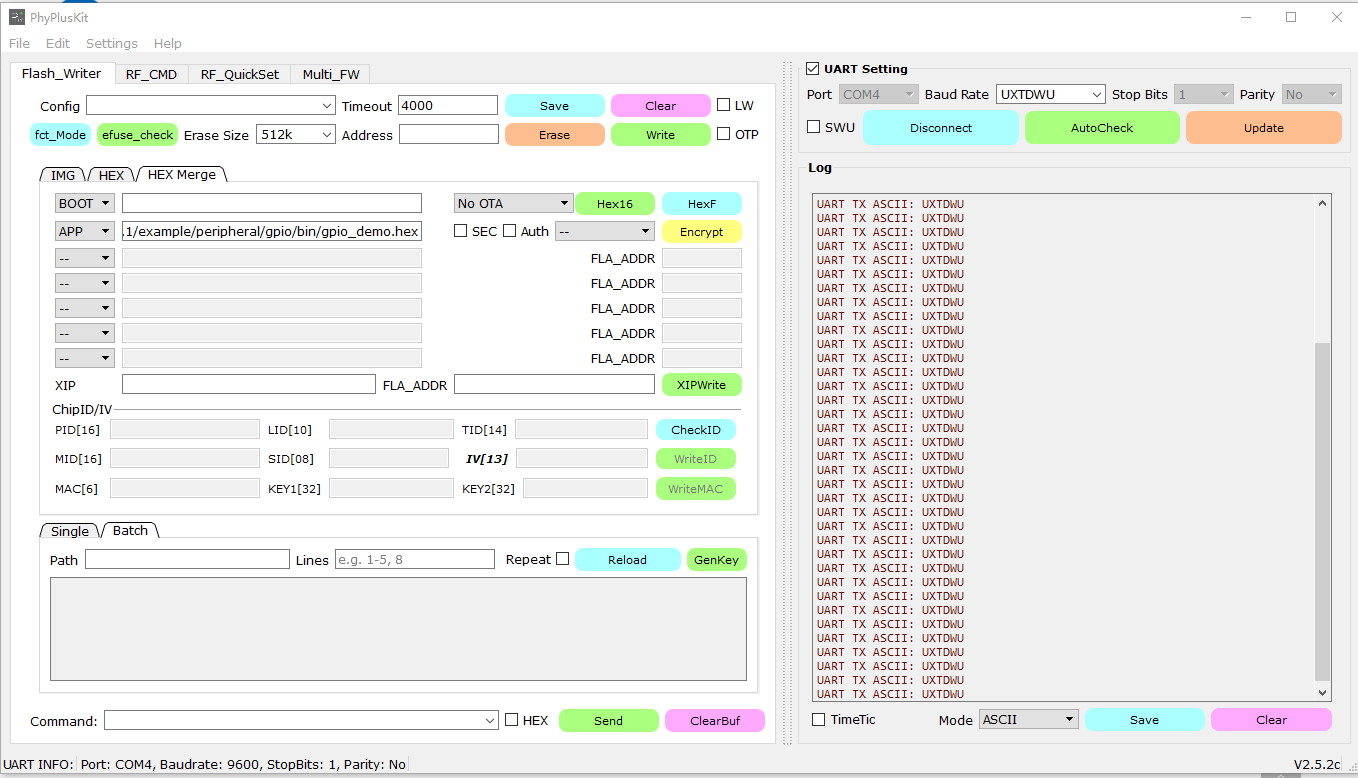
Task: Click the orange Update button
Action: [x=1264, y=128]
